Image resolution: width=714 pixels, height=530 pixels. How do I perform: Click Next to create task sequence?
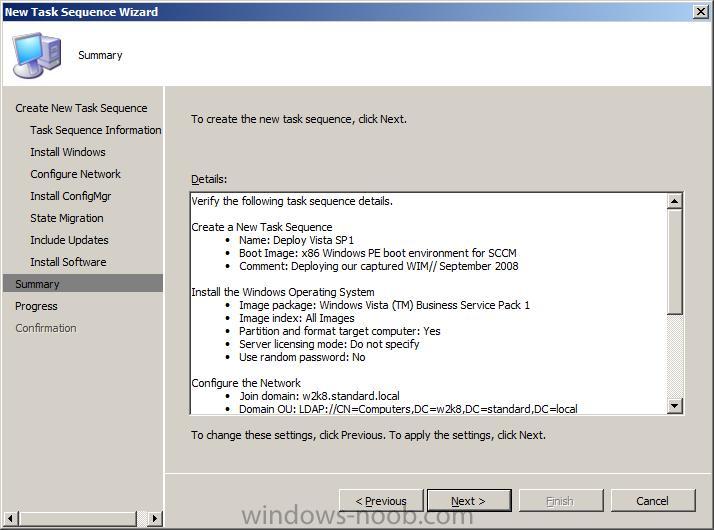[x=469, y=501]
